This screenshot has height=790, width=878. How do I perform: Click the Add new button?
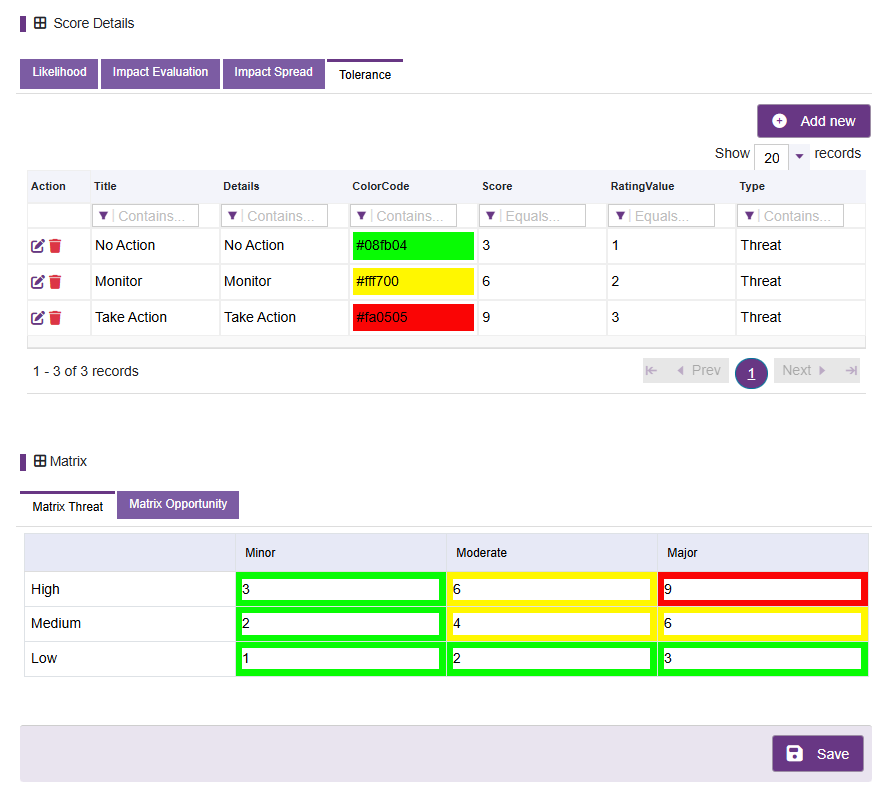pyautogui.click(x=814, y=121)
